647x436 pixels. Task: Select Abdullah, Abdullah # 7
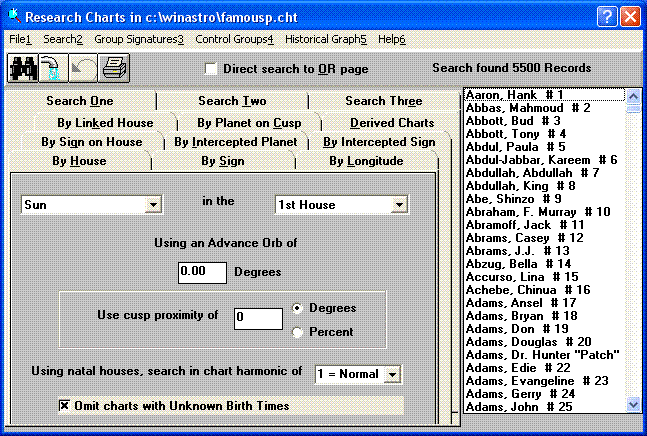pyautogui.click(x=544, y=173)
